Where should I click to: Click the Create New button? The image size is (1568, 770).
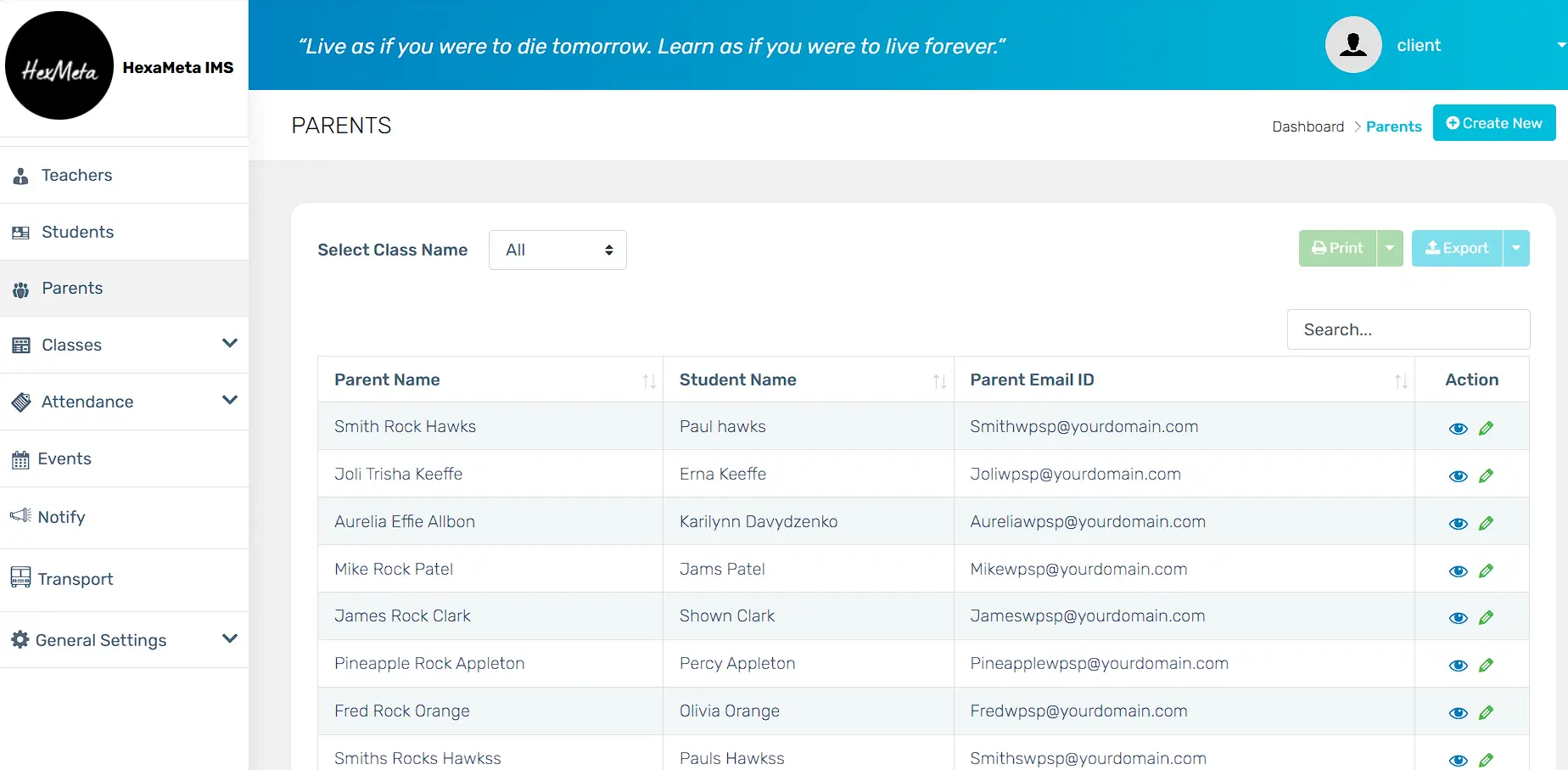pyautogui.click(x=1493, y=123)
